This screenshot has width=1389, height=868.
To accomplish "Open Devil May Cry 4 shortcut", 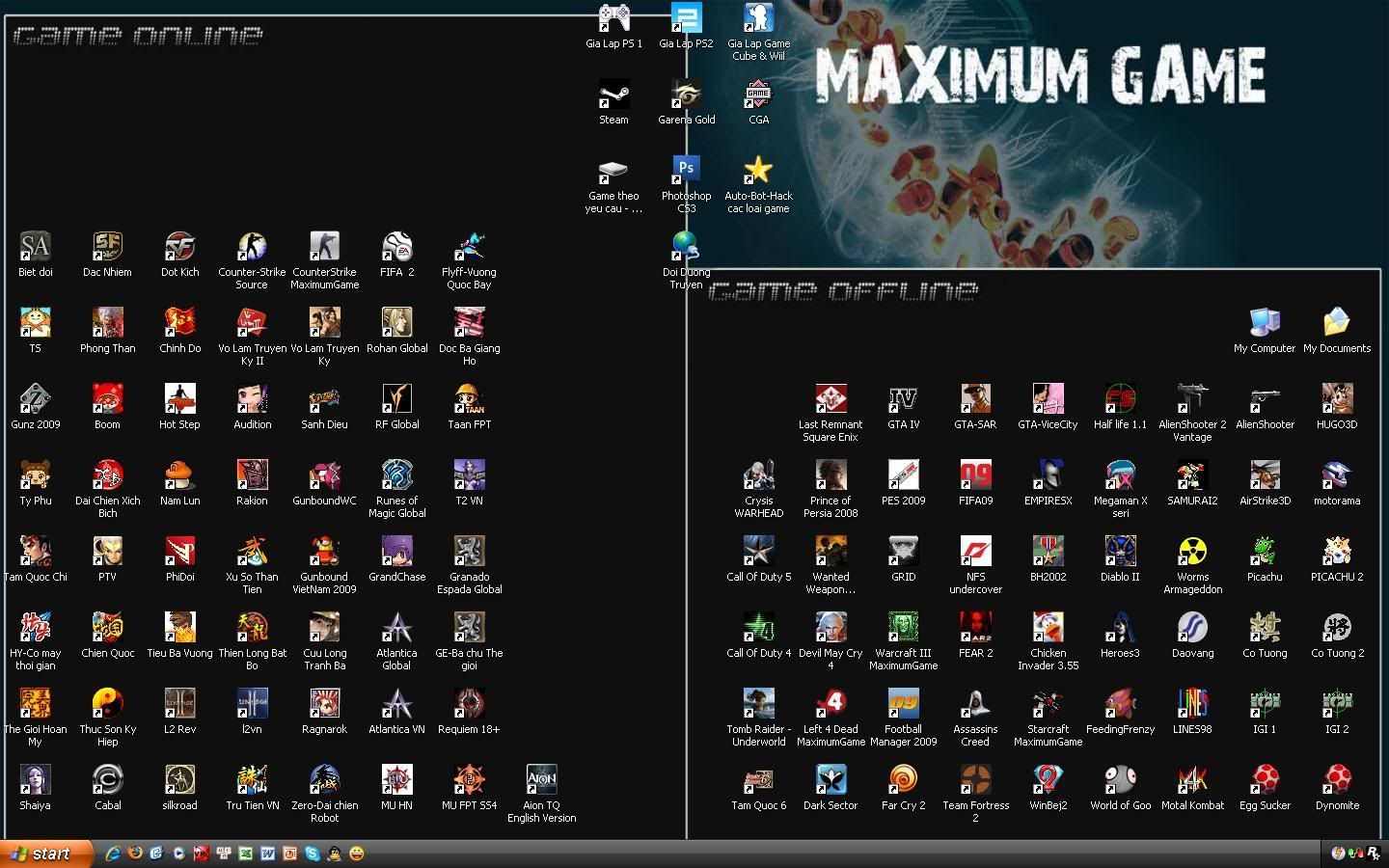I will pyautogui.click(x=831, y=628).
